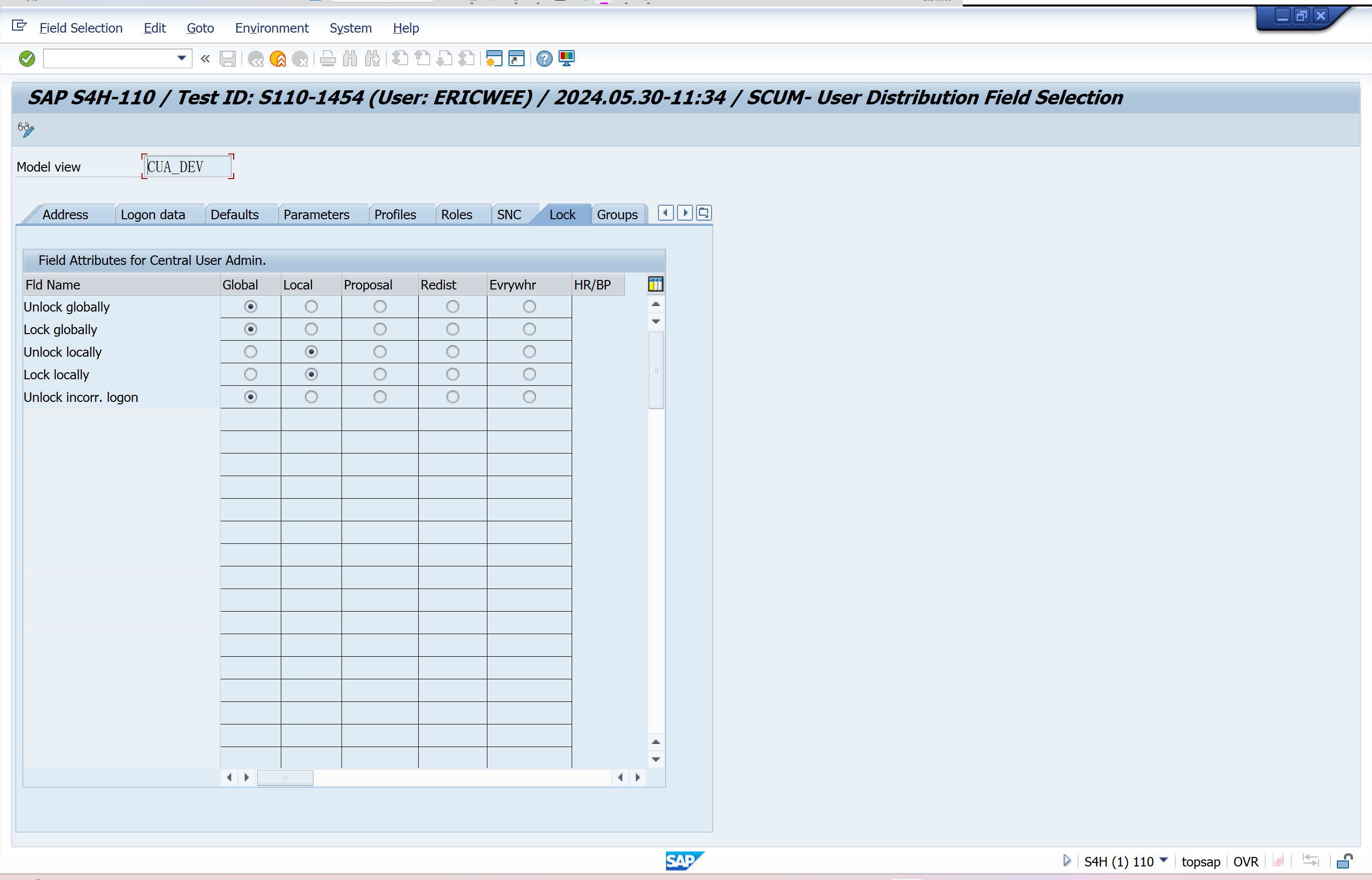This screenshot has width=1372, height=880.
Task: Switch to the Roles tab
Action: click(456, 215)
